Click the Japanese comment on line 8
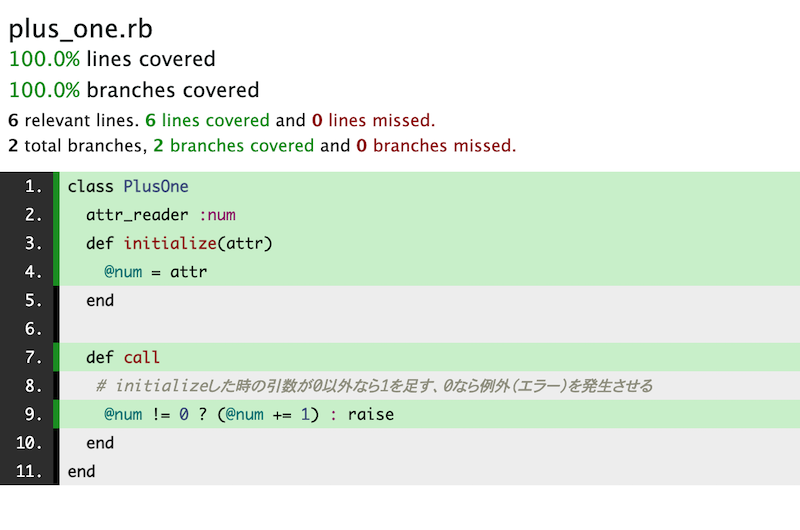800x530 pixels. click(374, 386)
